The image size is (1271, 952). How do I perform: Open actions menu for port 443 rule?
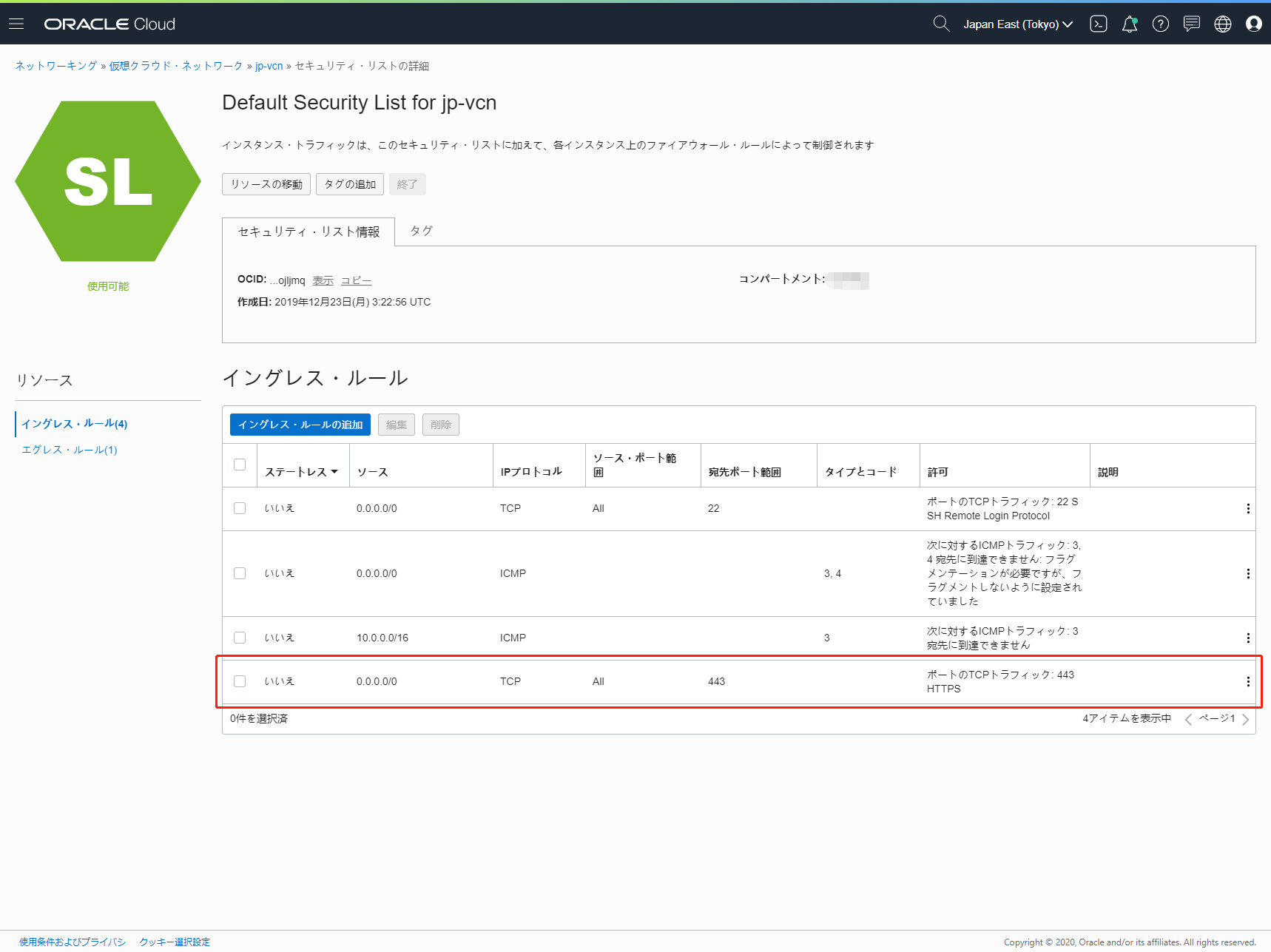(1247, 681)
